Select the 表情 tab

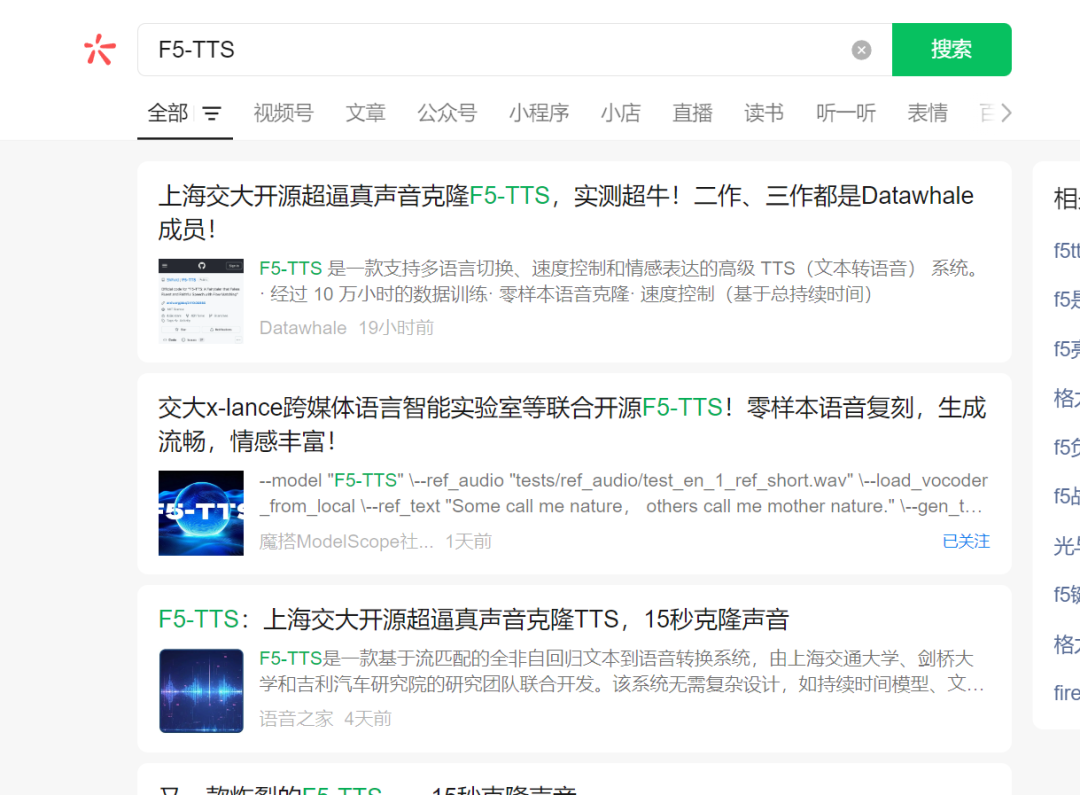click(927, 113)
